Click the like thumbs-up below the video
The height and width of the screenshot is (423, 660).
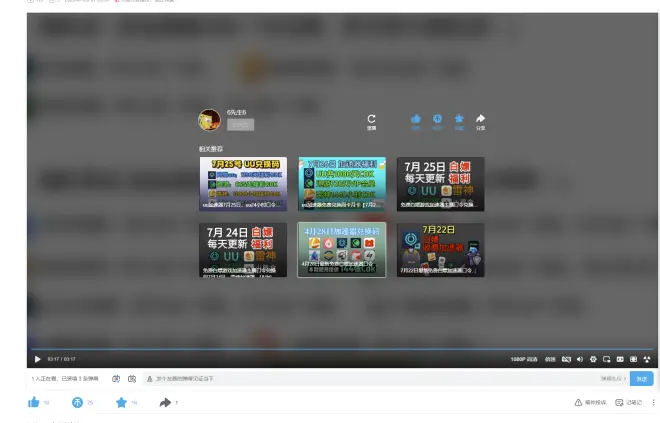(x=34, y=402)
